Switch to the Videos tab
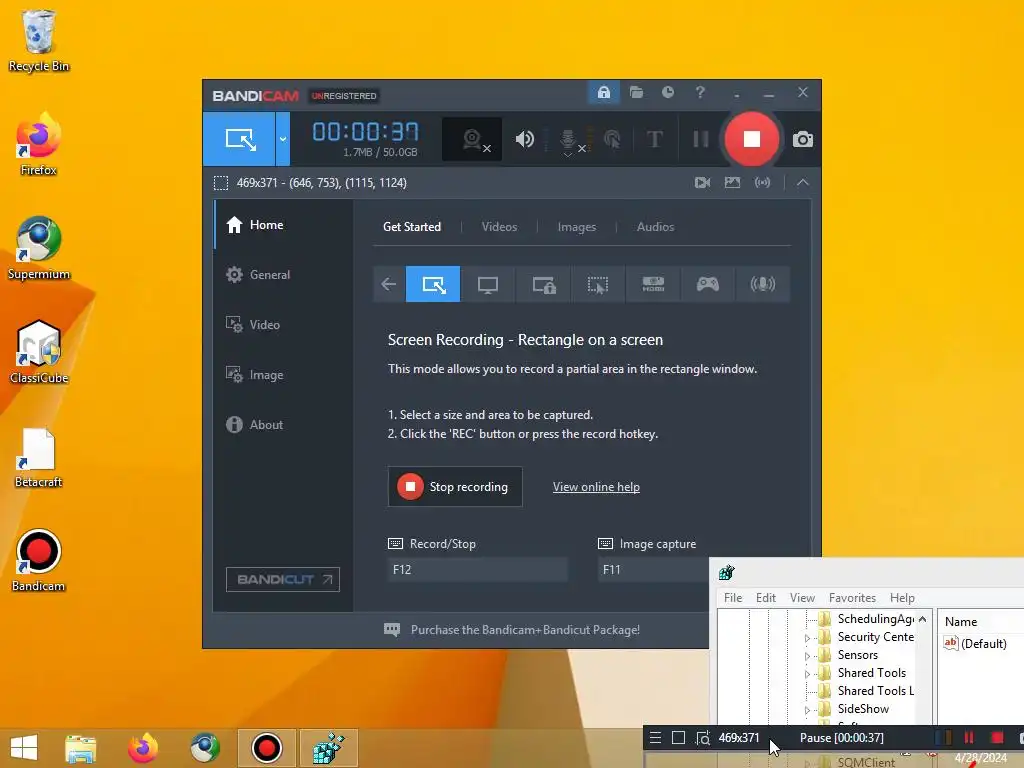This screenshot has height=768, width=1024. point(499,227)
